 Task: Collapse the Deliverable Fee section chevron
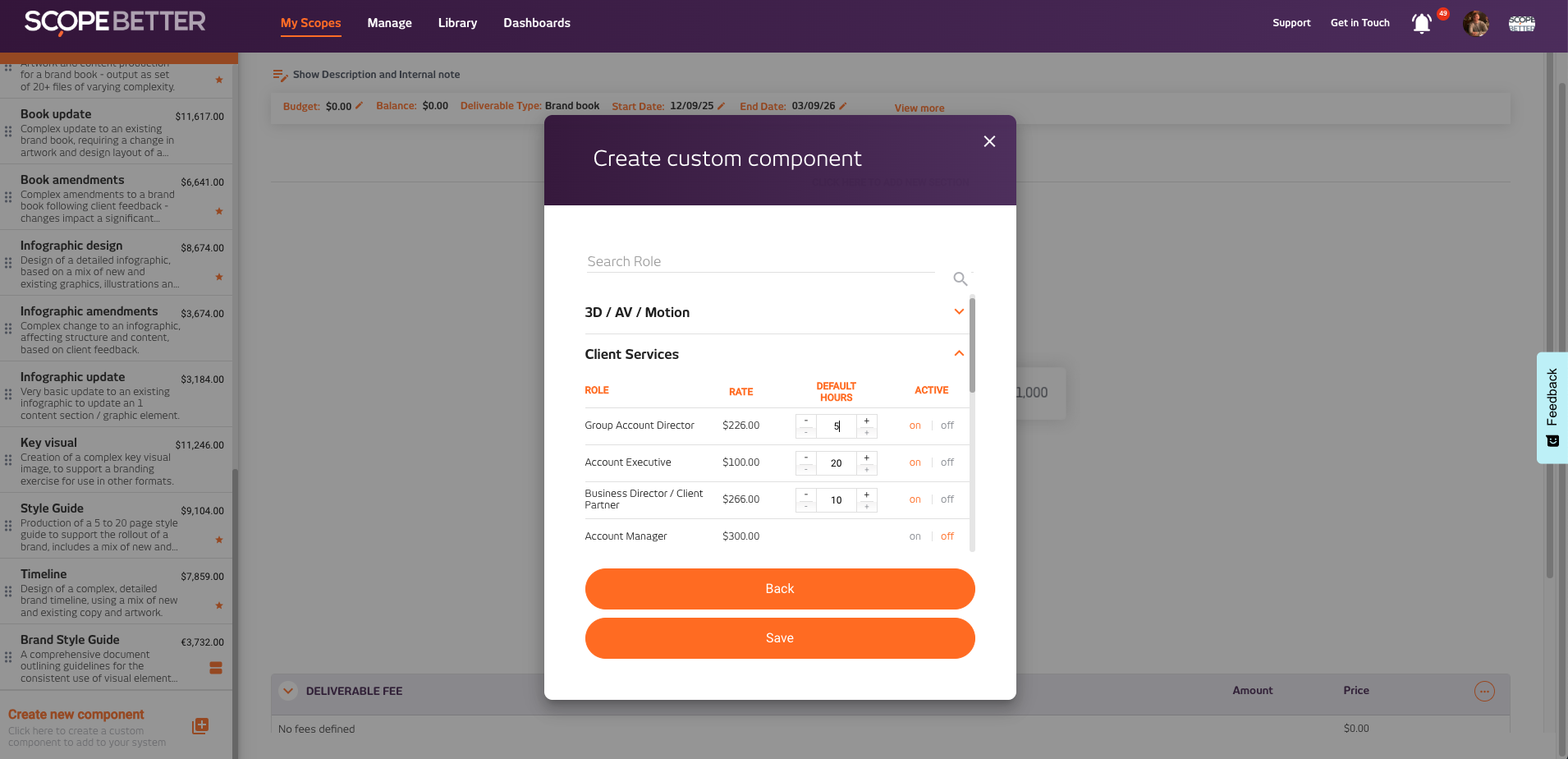(x=288, y=692)
